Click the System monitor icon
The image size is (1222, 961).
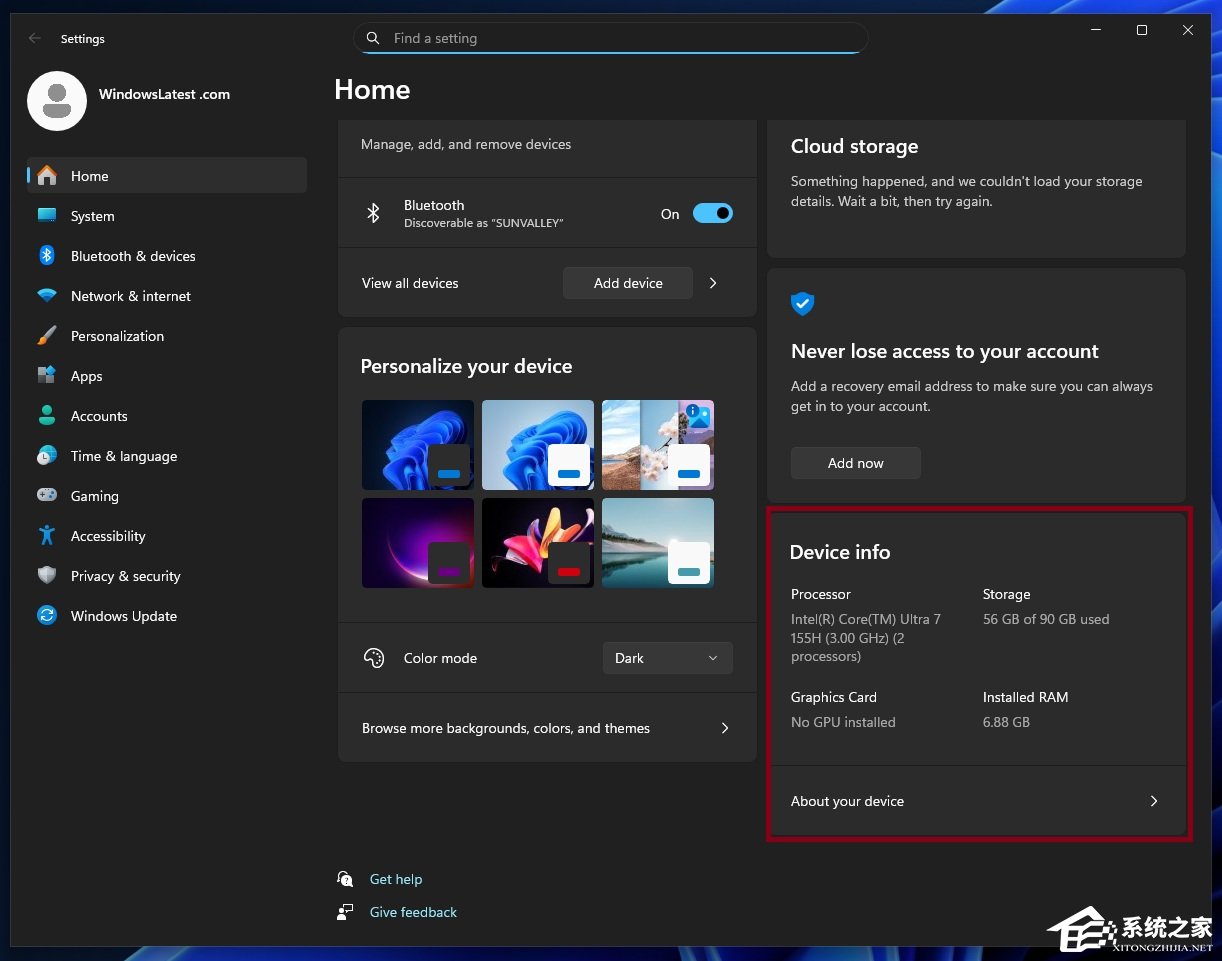[47, 216]
